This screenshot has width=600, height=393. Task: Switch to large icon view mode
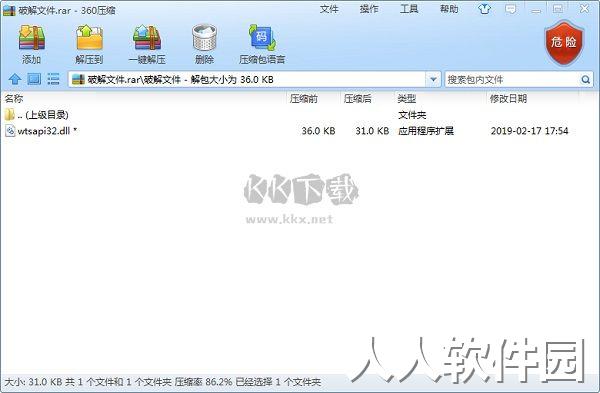point(34,79)
